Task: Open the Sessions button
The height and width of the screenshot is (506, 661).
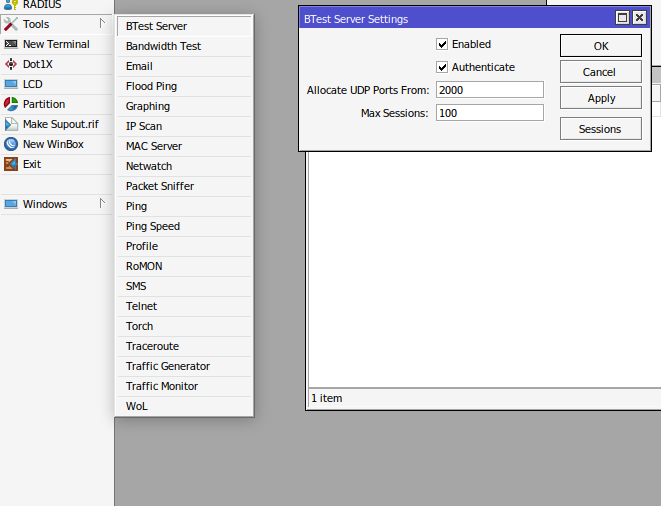Action: 600,129
